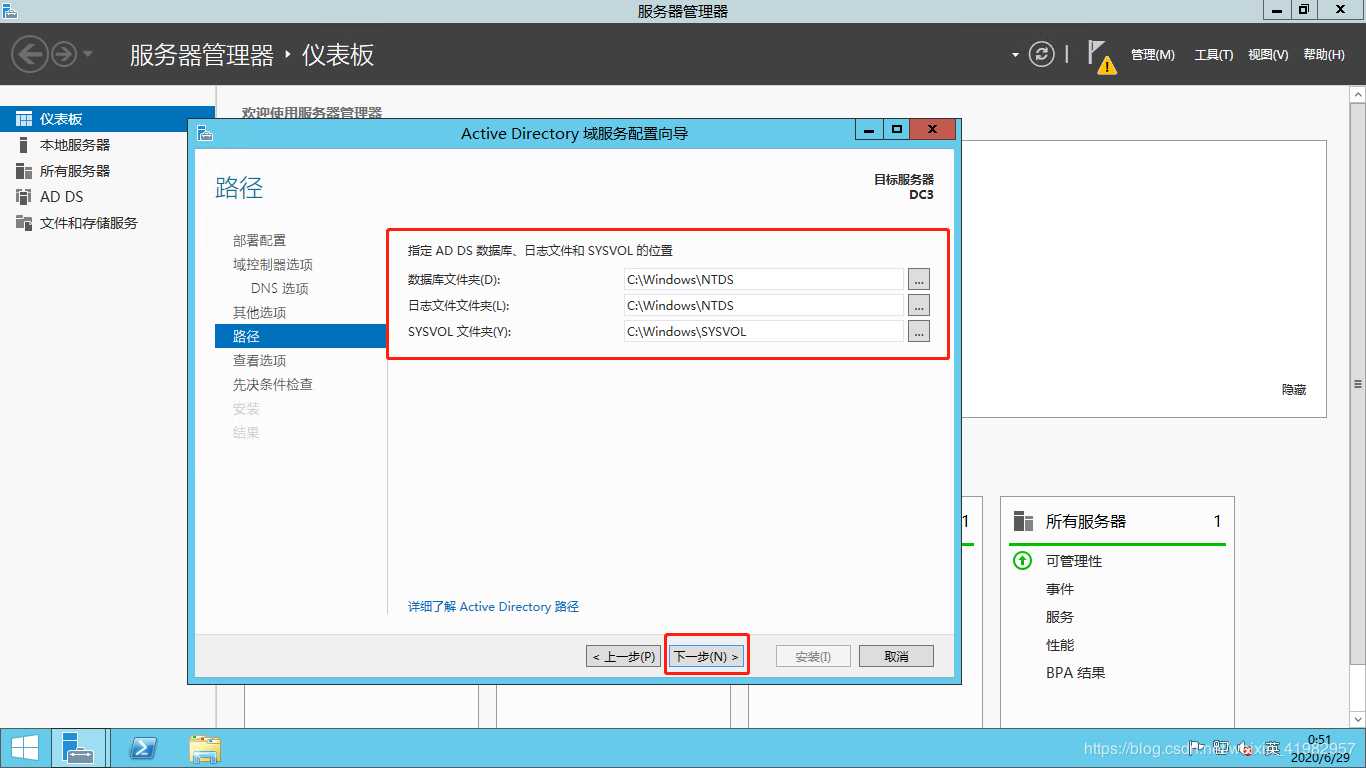
Task: Click the wizard title bar icon
Action: (x=204, y=132)
